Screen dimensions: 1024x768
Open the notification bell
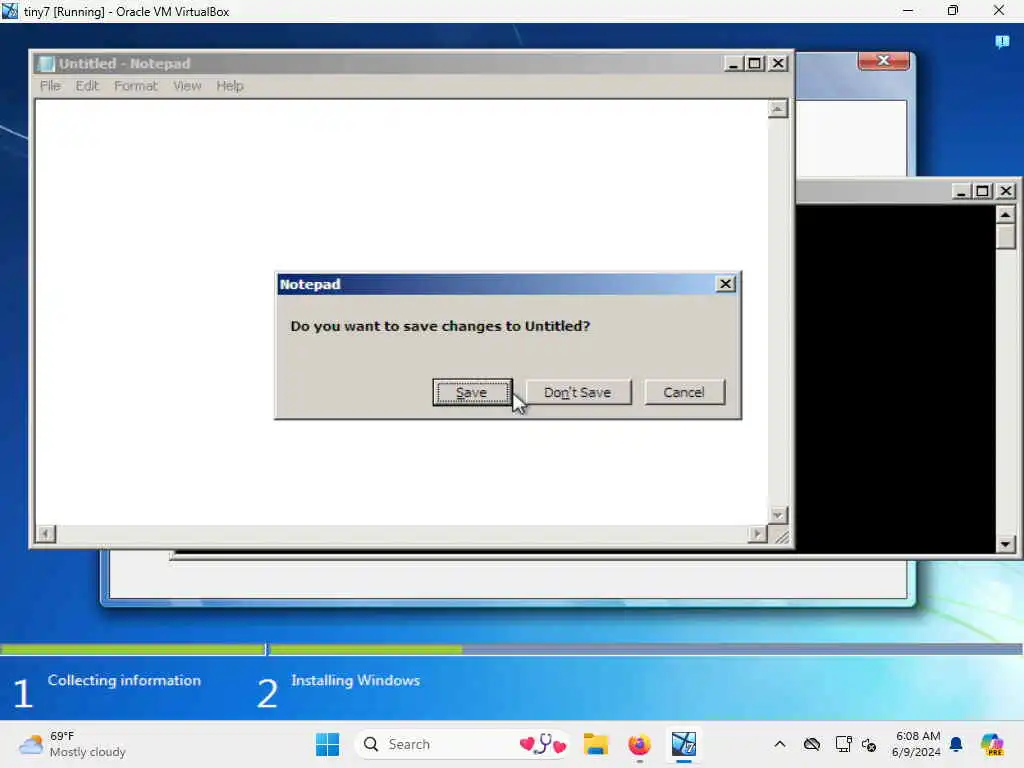coord(956,744)
